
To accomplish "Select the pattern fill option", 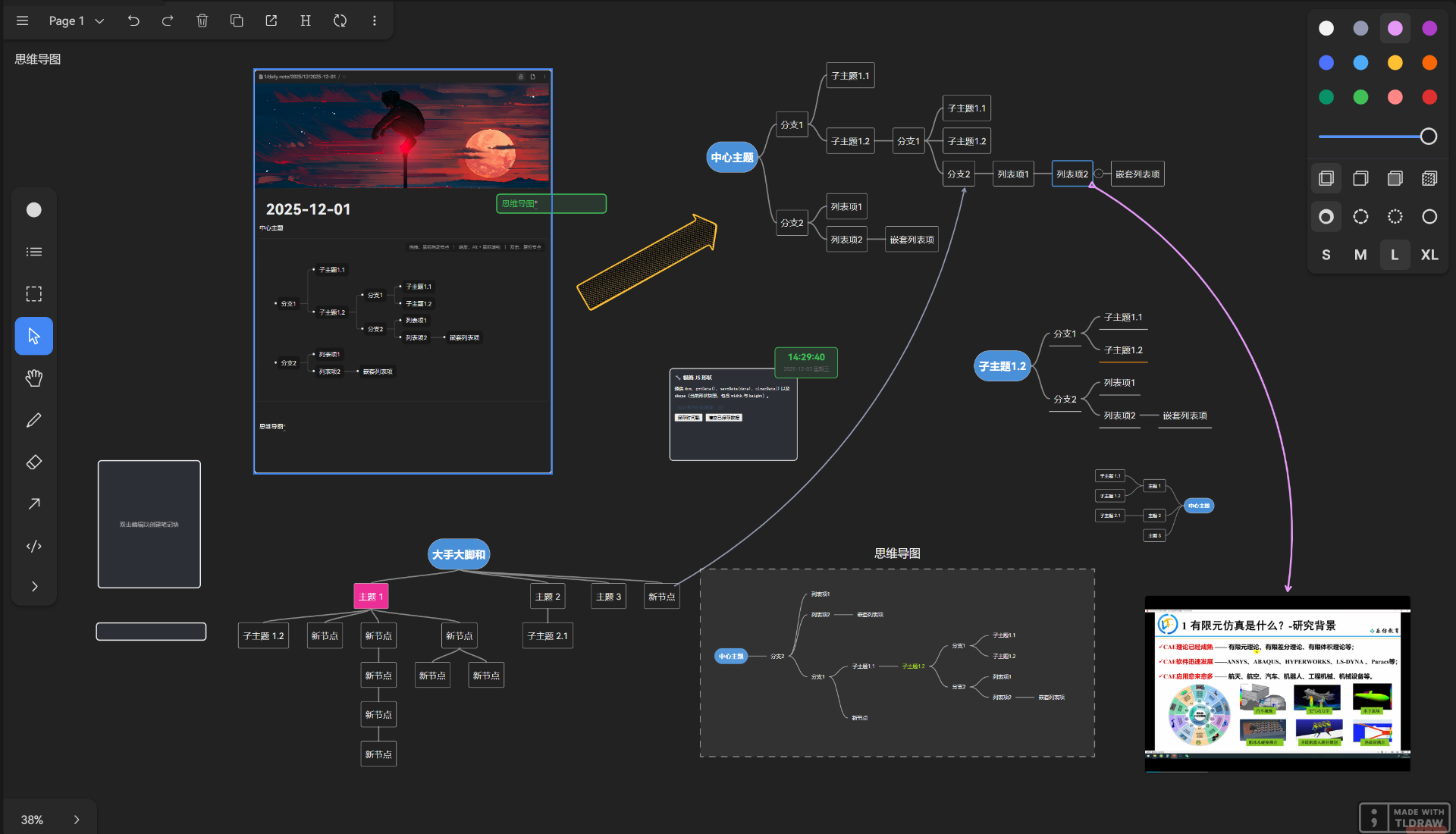I will [1429, 178].
